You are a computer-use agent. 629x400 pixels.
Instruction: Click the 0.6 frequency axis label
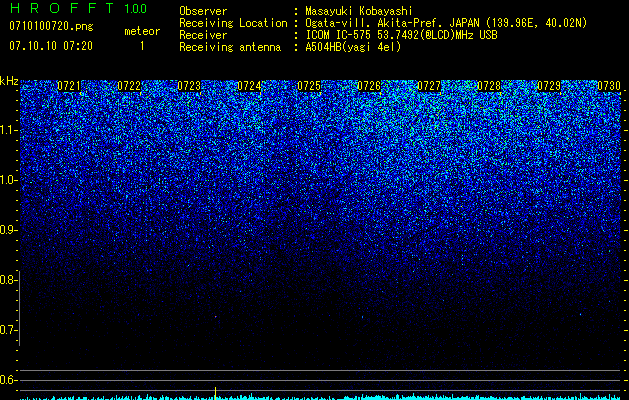coord(9,380)
